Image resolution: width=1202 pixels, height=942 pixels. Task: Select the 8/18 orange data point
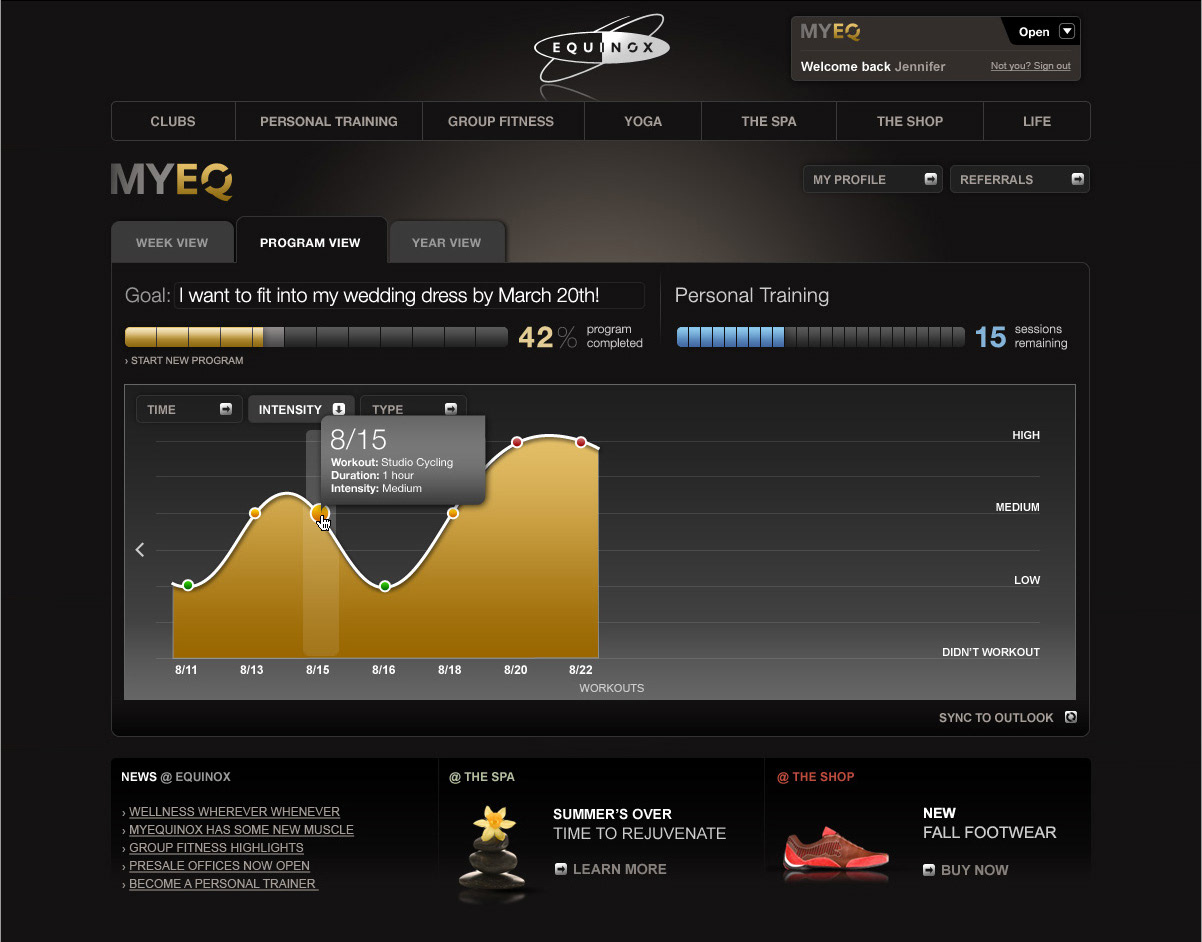[x=452, y=513]
